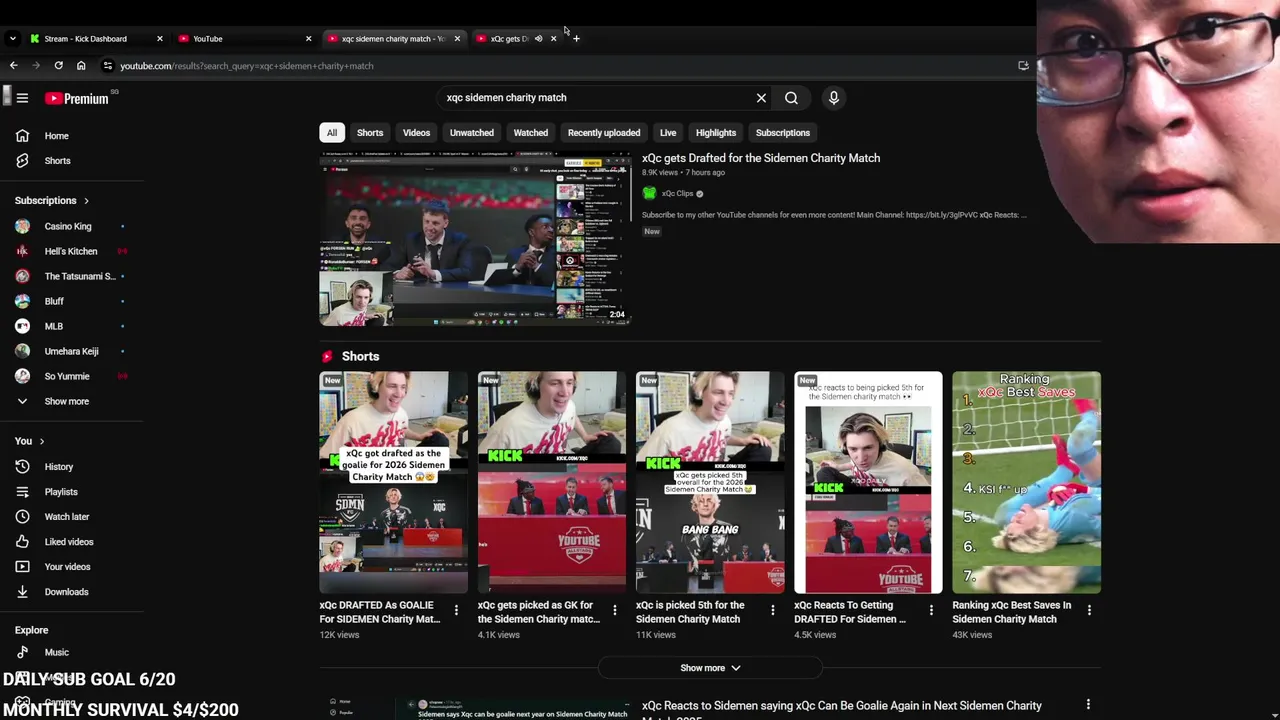Select the Unwatched filter chip
Viewport: 1280px width, 720px height.
point(471,133)
